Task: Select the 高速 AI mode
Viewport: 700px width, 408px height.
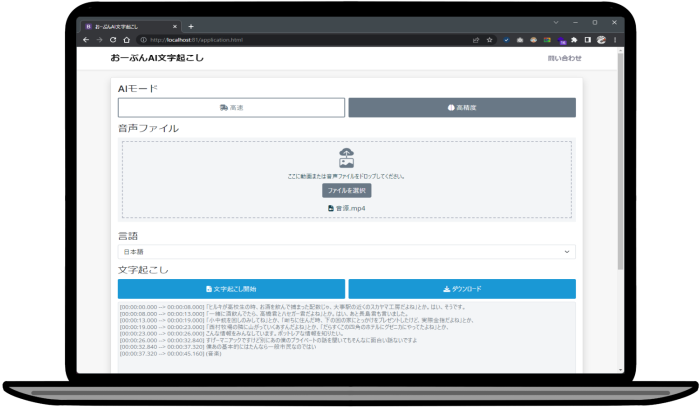Action: click(231, 108)
